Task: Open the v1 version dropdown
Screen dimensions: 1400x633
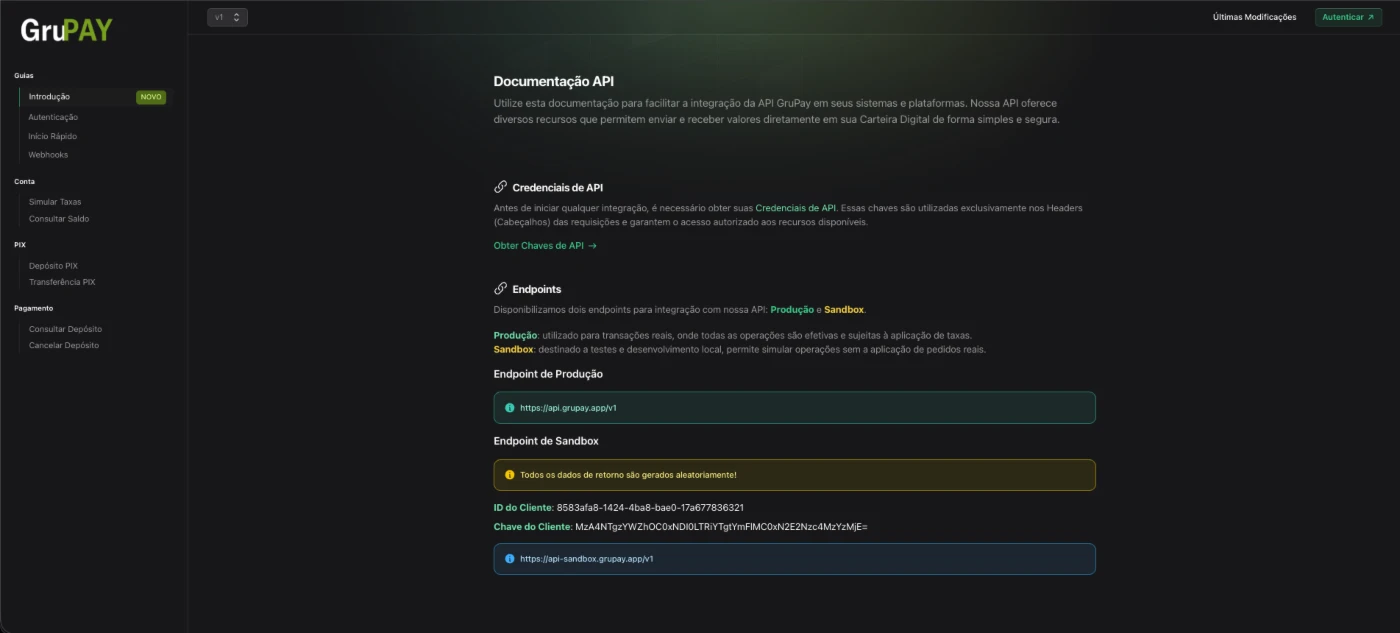Action: point(227,17)
